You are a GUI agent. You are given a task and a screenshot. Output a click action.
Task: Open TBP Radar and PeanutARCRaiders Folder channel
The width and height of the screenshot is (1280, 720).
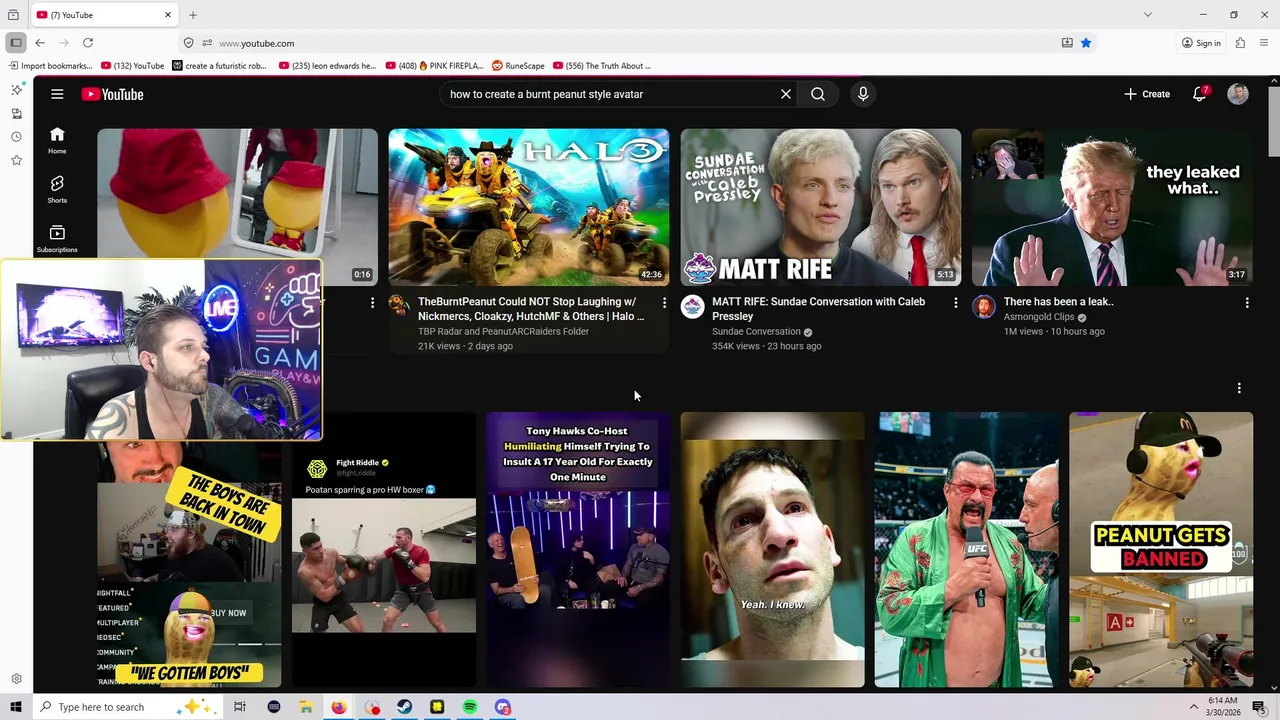(503, 331)
